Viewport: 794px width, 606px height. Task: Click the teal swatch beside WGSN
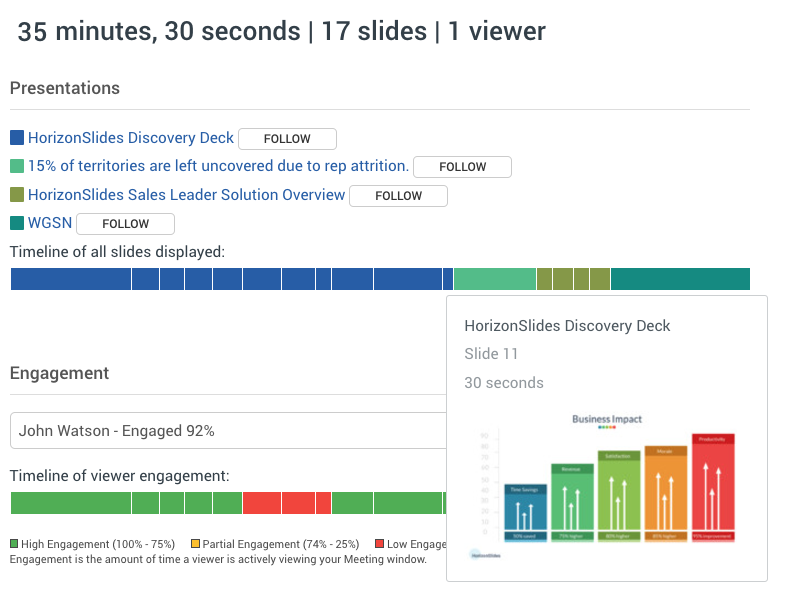pos(17,223)
